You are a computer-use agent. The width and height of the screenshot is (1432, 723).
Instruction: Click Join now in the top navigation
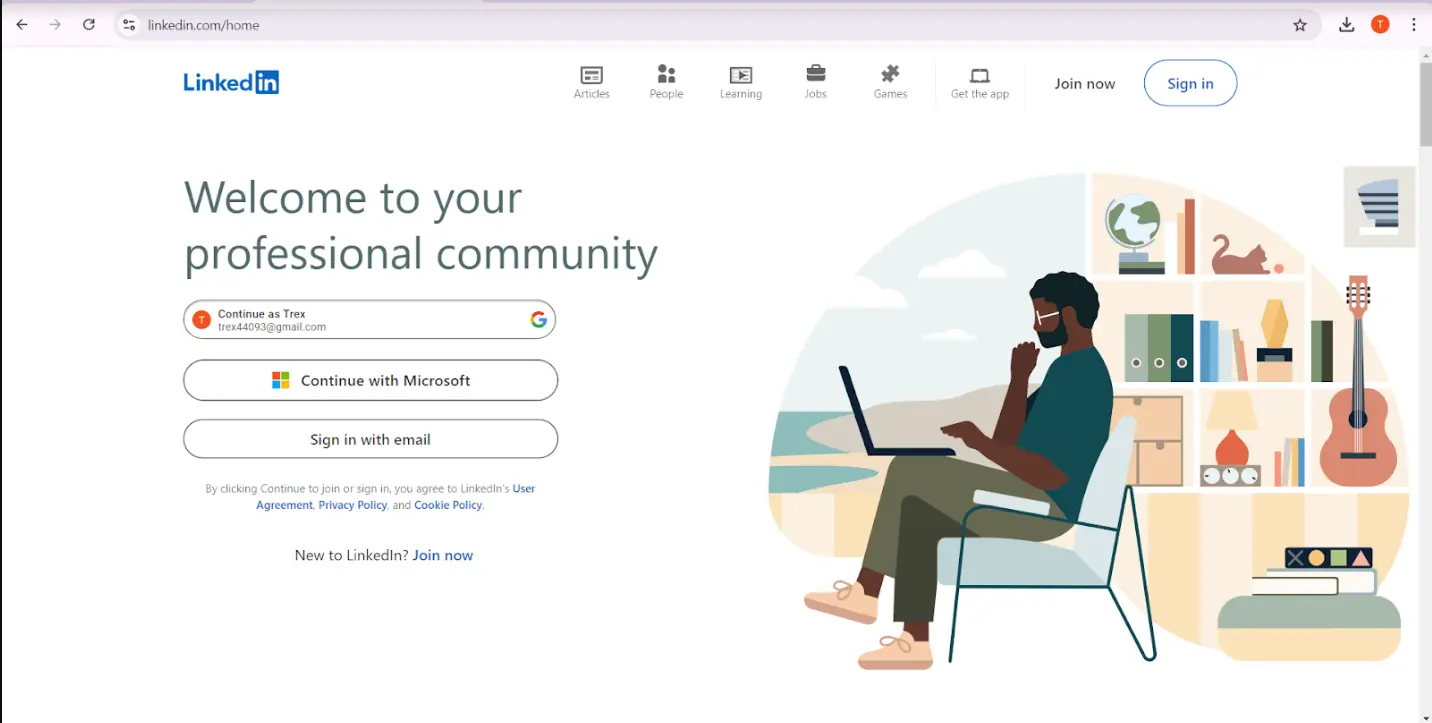click(1084, 83)
